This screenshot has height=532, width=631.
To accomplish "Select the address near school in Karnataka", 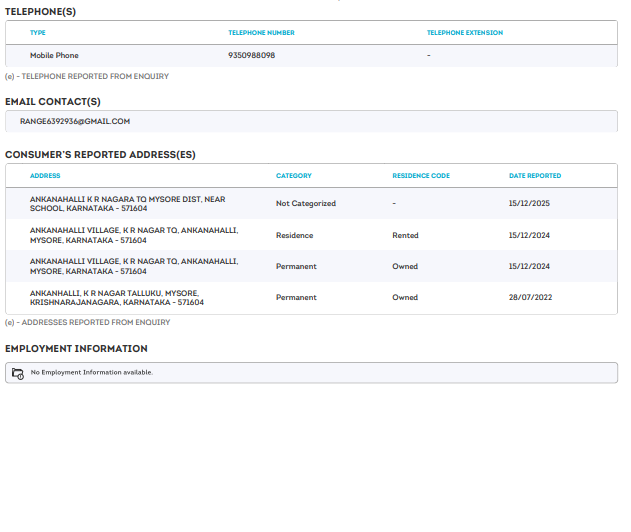I will coord(127,204).
